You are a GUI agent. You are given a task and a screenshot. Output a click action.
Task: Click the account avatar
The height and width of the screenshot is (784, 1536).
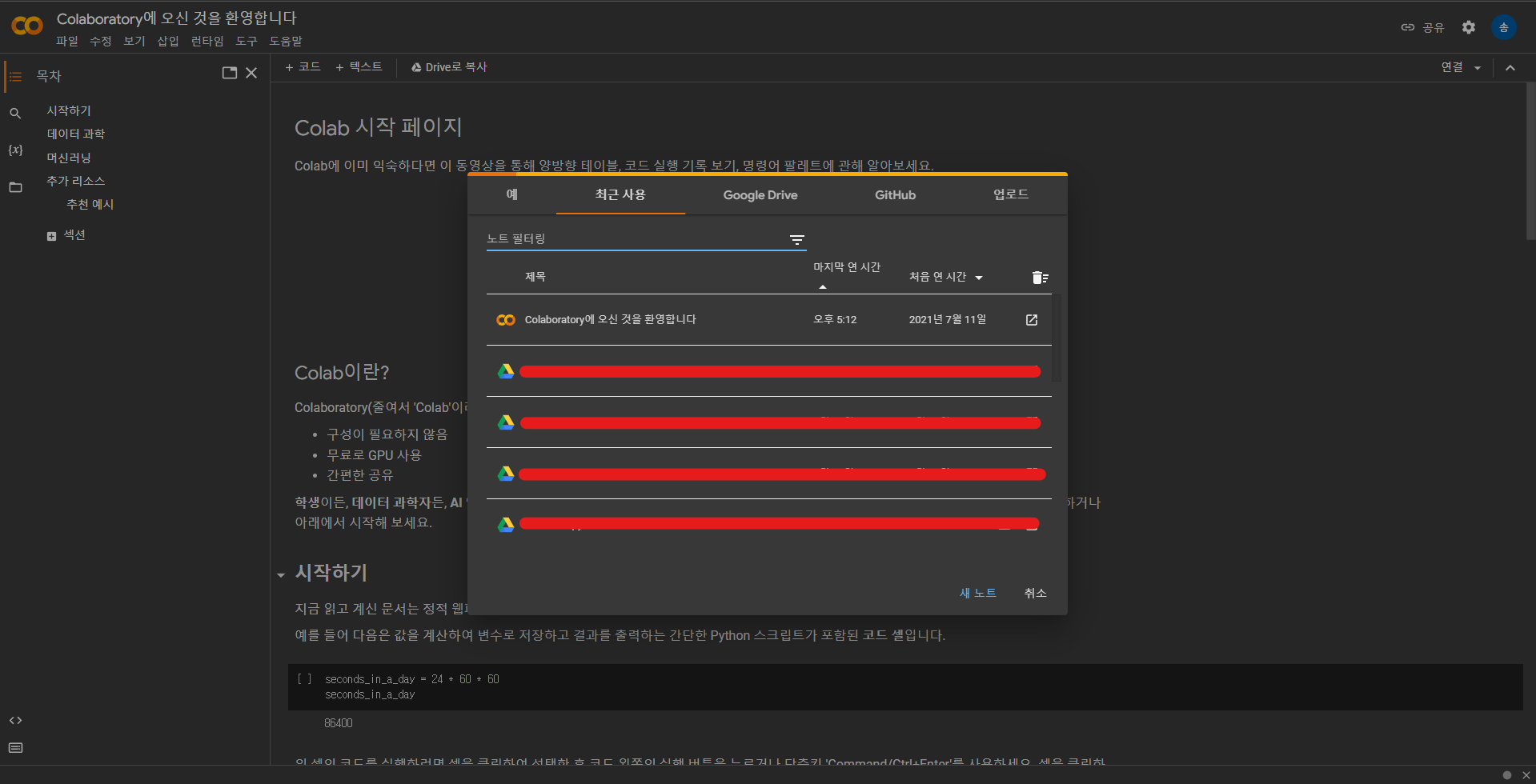click(1503, 27)
